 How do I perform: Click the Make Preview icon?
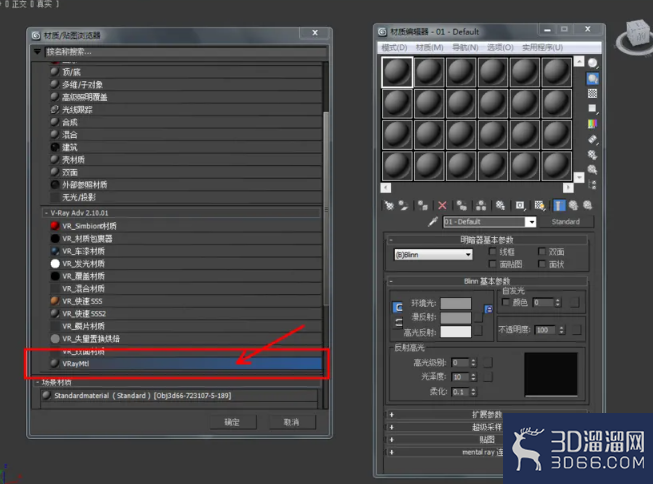592,139
